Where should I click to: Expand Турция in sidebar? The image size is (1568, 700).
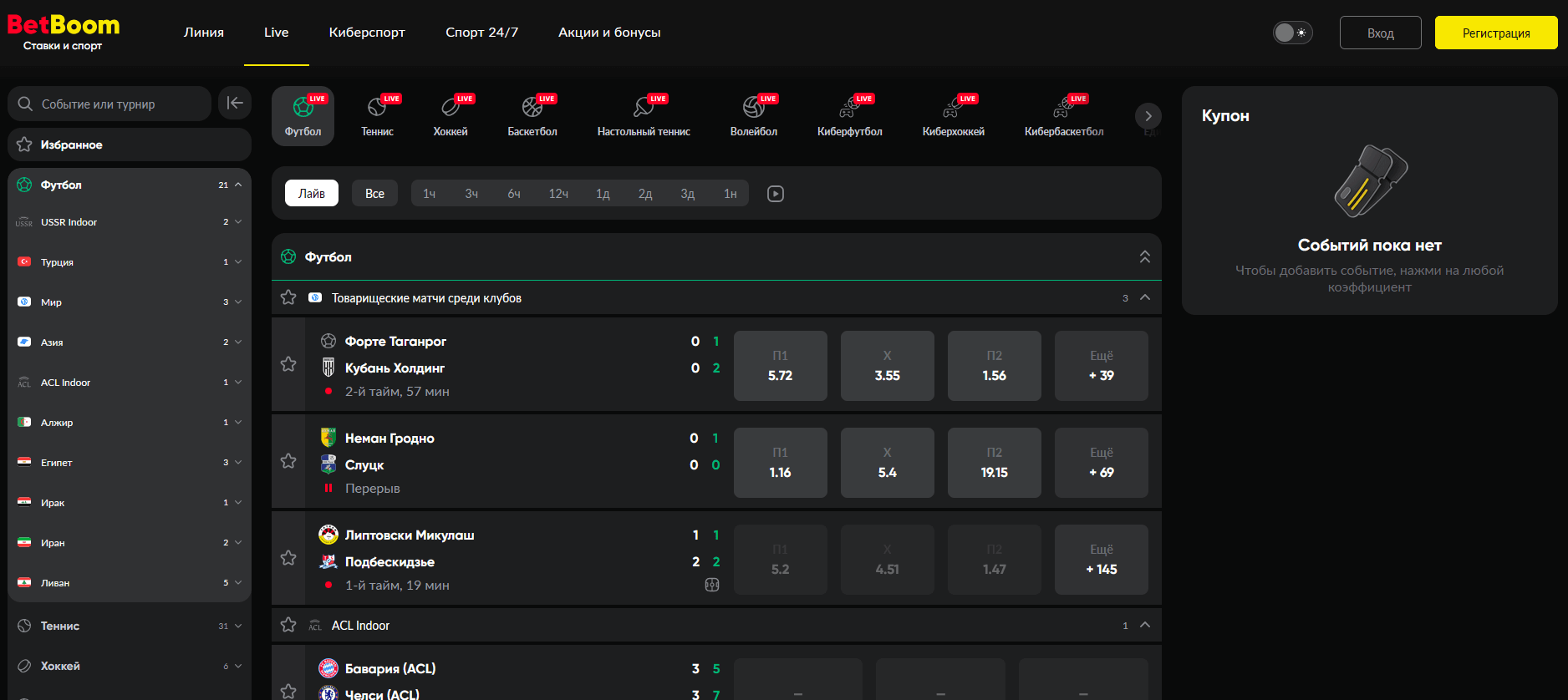tap(238, 261)
